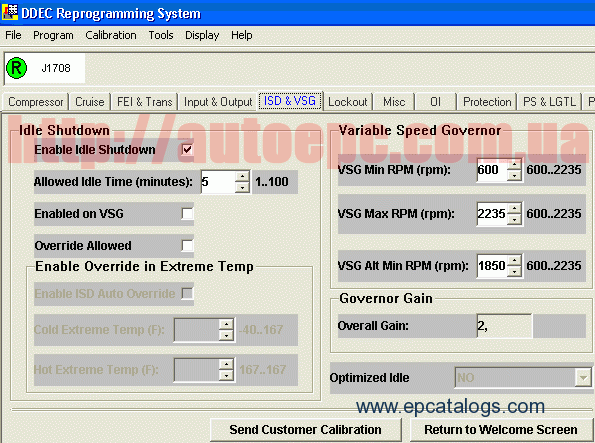Enable the Override Allowed checkbox
Screen dimensions: 595x443
pyautogui.click(x=187, y=246)
